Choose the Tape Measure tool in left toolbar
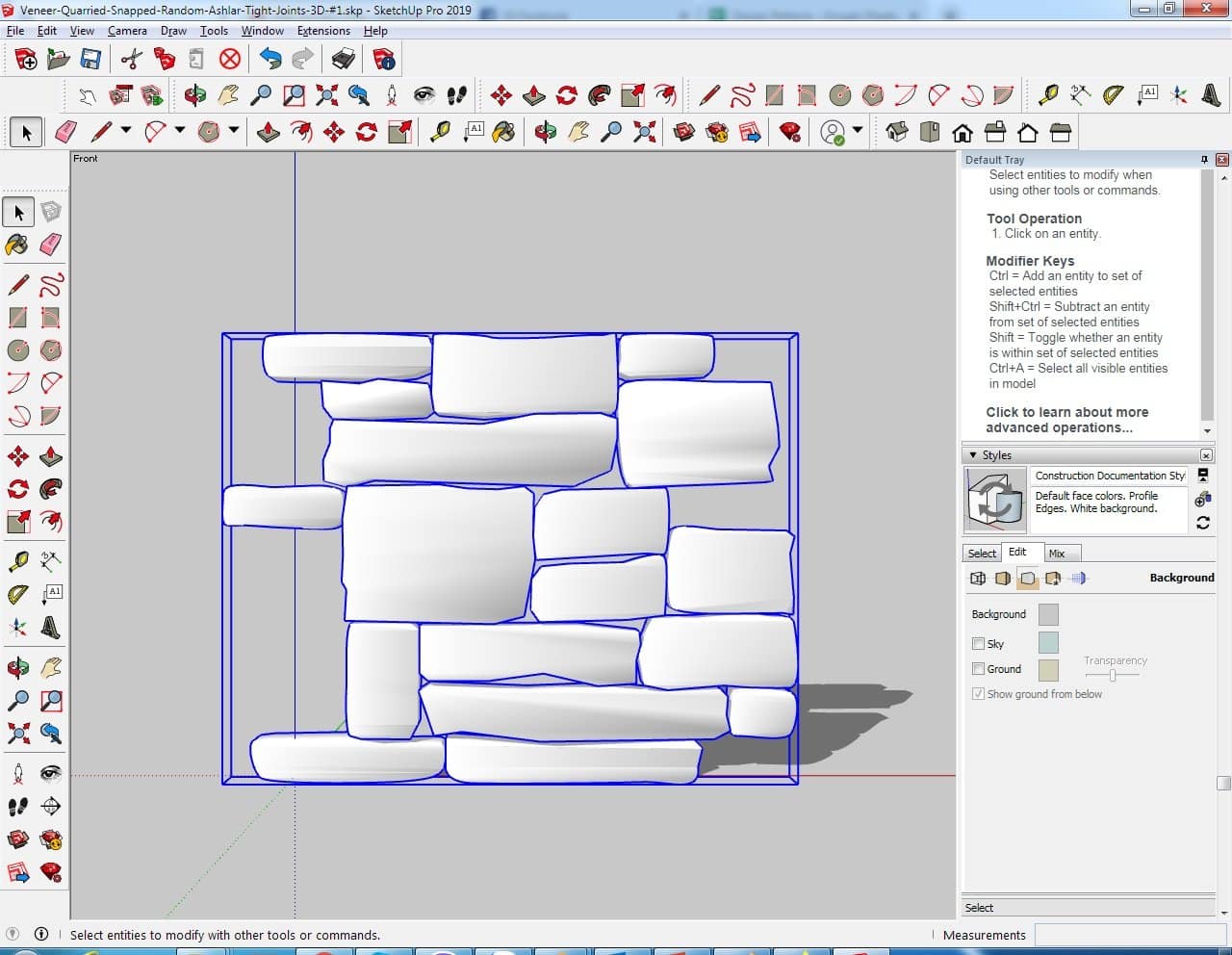The height and width of the screenshot is (955, 1232). click(17, 560)
